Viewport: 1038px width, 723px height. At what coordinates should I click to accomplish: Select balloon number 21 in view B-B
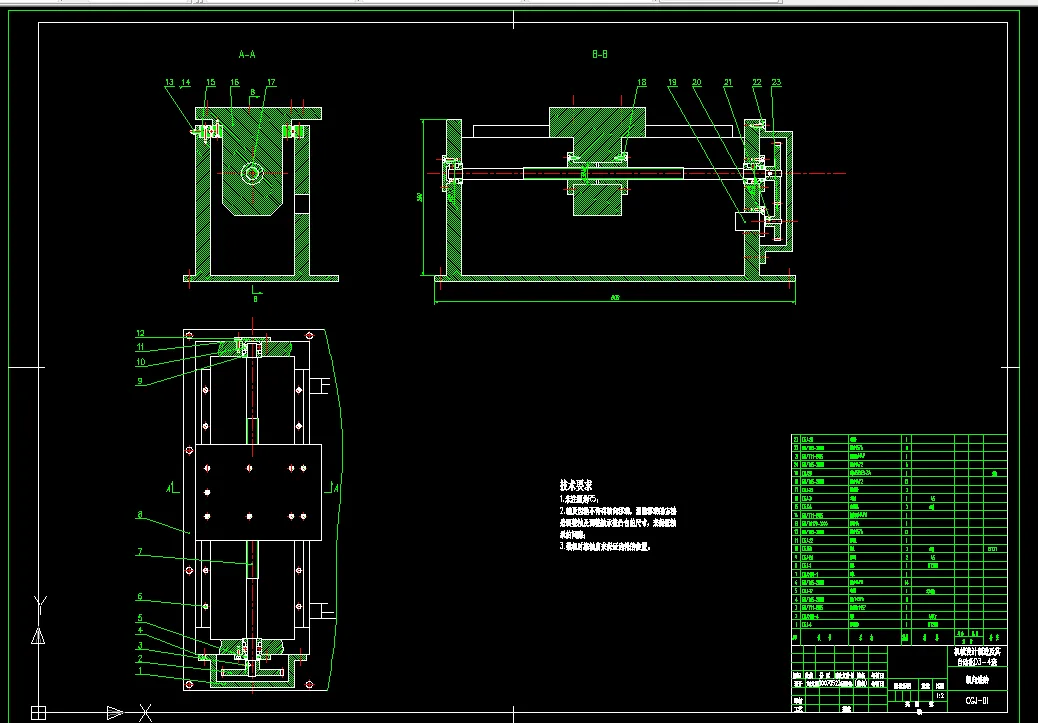728,83
